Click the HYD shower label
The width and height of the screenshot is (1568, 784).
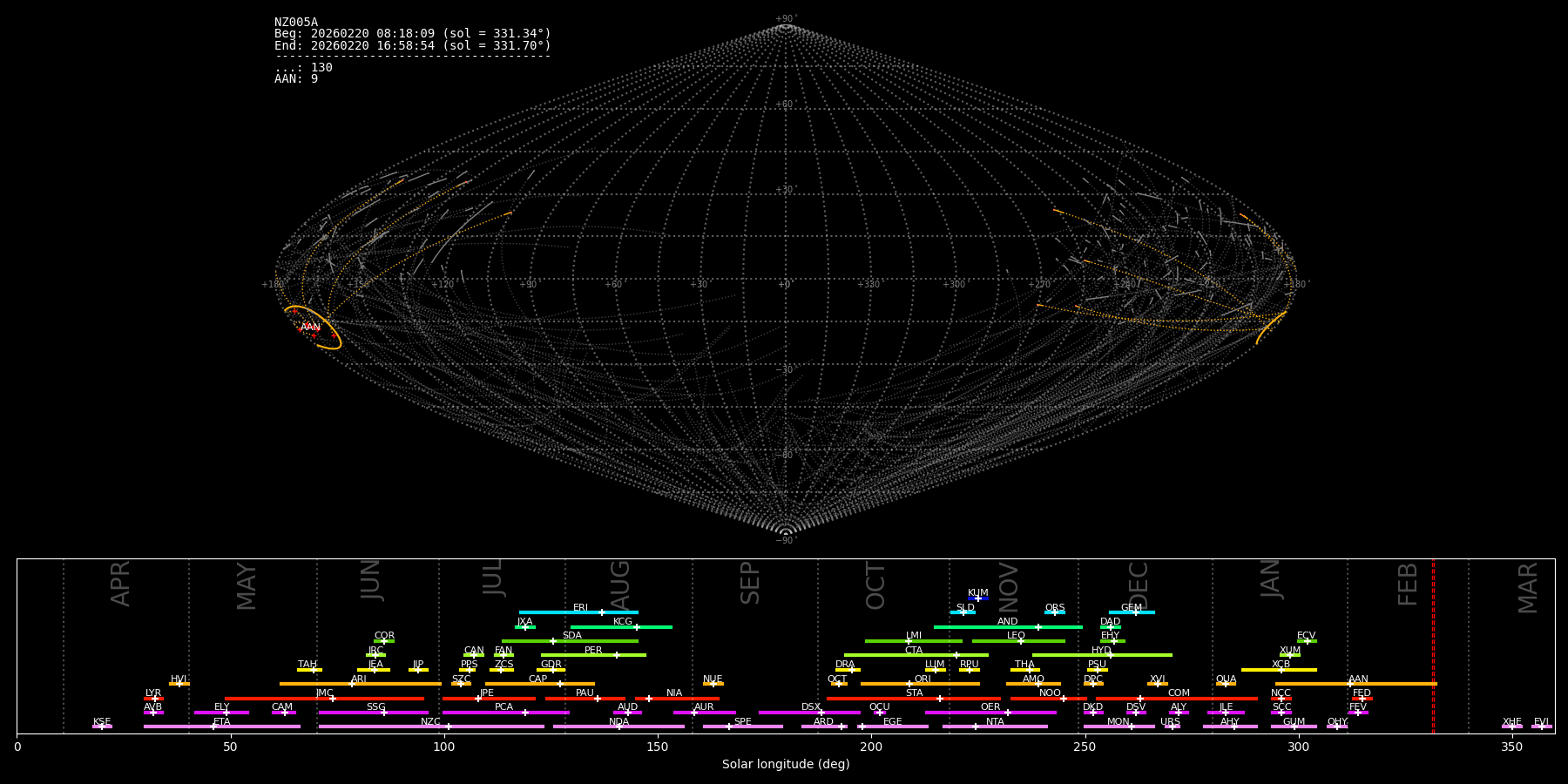pos(1102,651)
